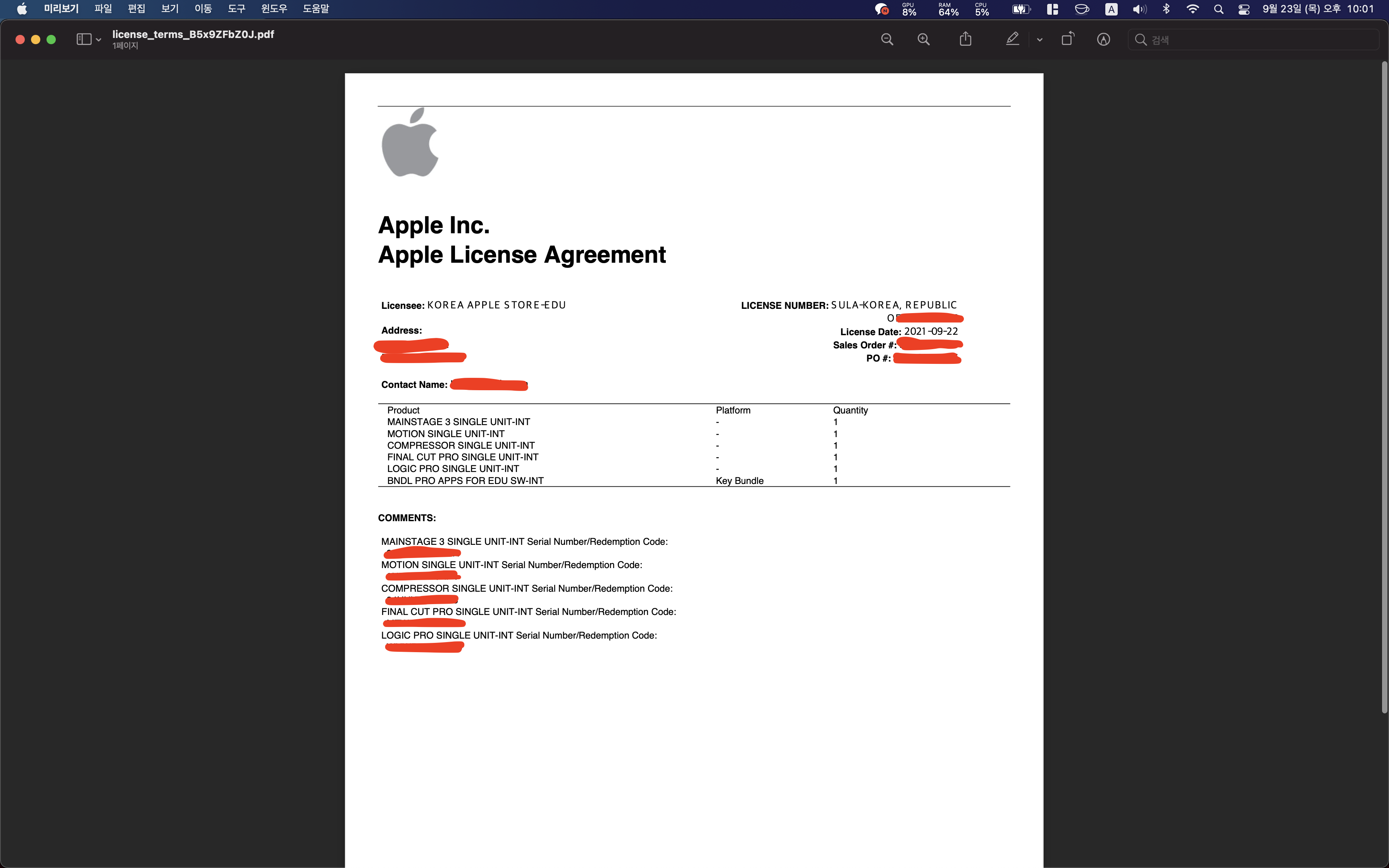Click the licensee 'KOREA APPLE STORE-EDU' text
The height and width of the screenshot is (868, 1389).
tap(496, 305)
